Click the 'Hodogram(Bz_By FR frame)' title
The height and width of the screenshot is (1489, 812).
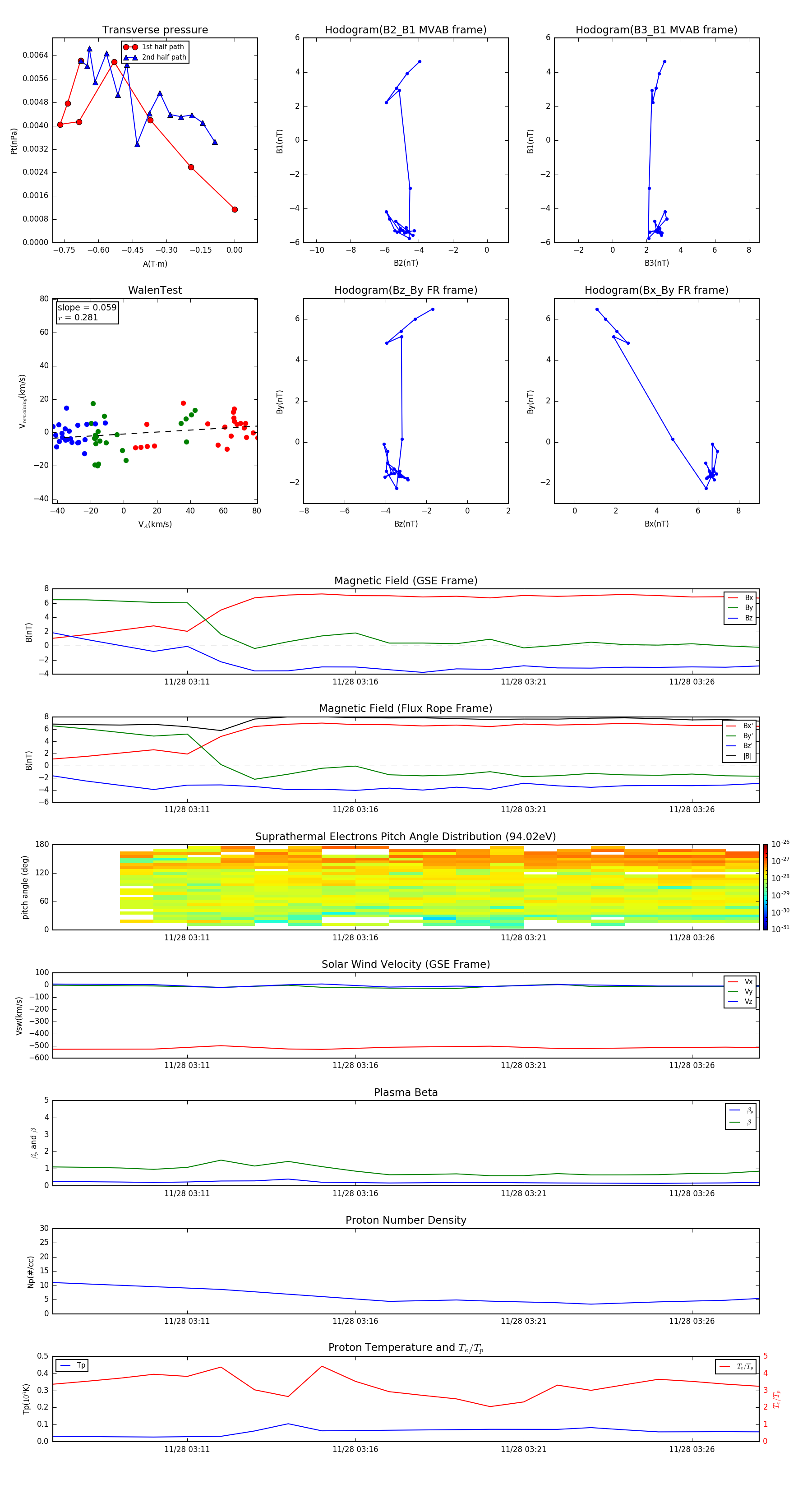coord(406,290)
